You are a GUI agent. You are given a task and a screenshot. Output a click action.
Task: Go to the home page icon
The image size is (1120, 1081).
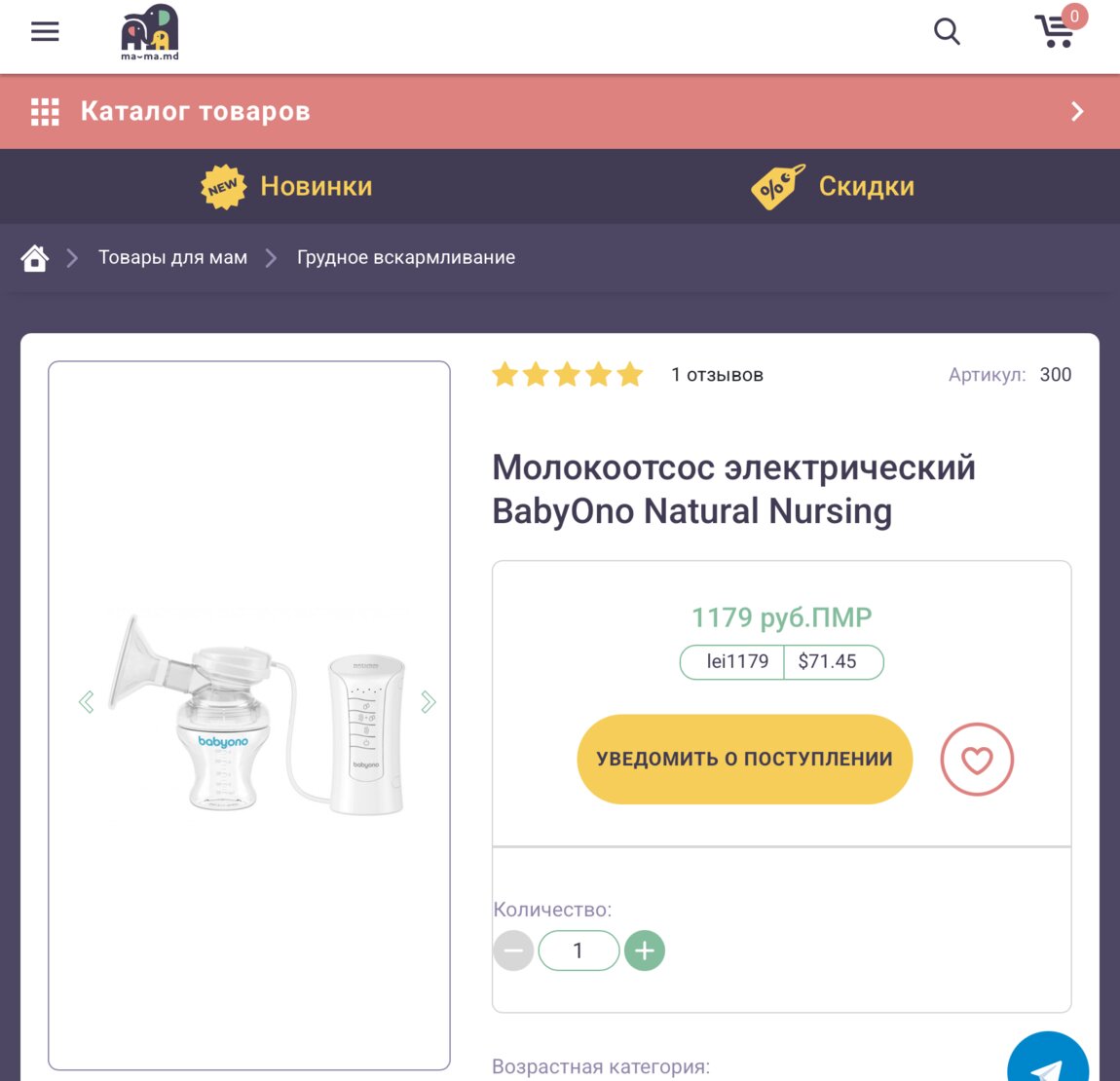(x=35, y=258)
